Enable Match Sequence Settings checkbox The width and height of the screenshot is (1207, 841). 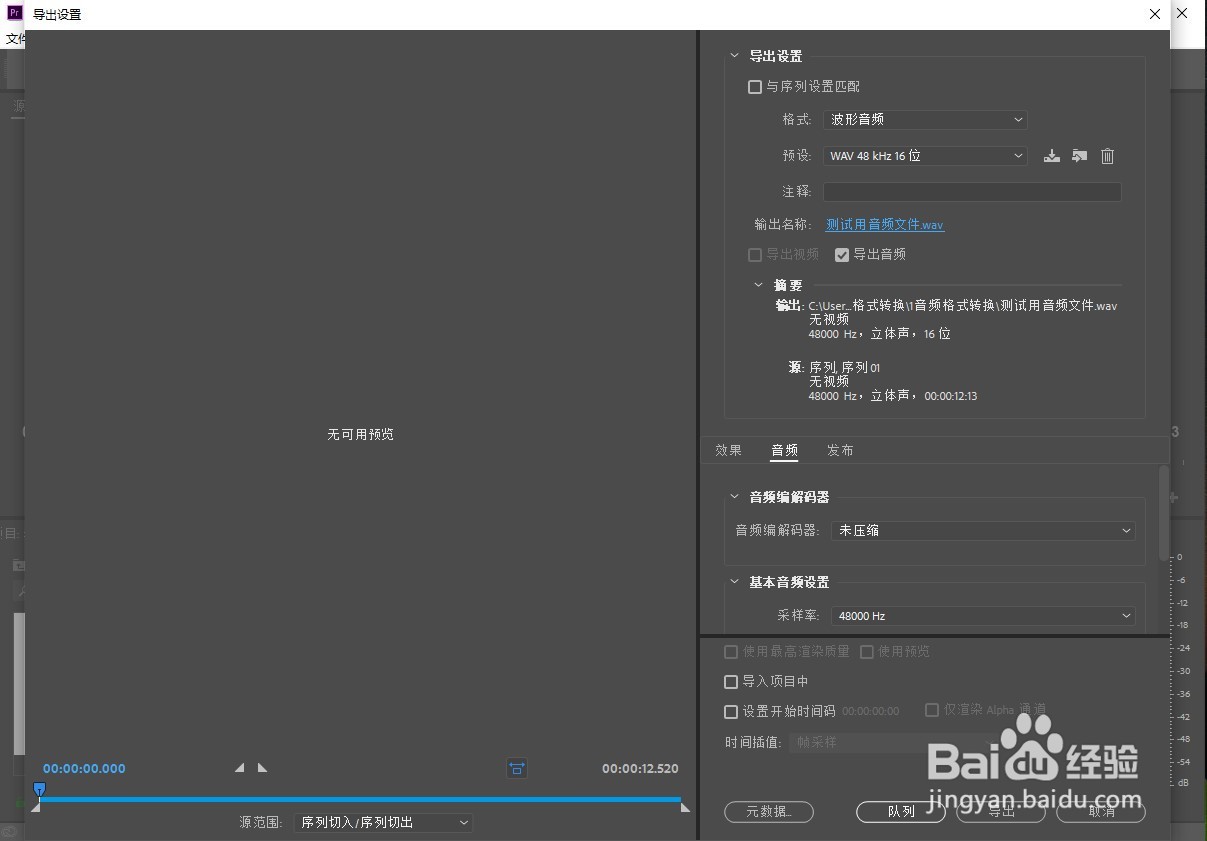pos(755,87)
